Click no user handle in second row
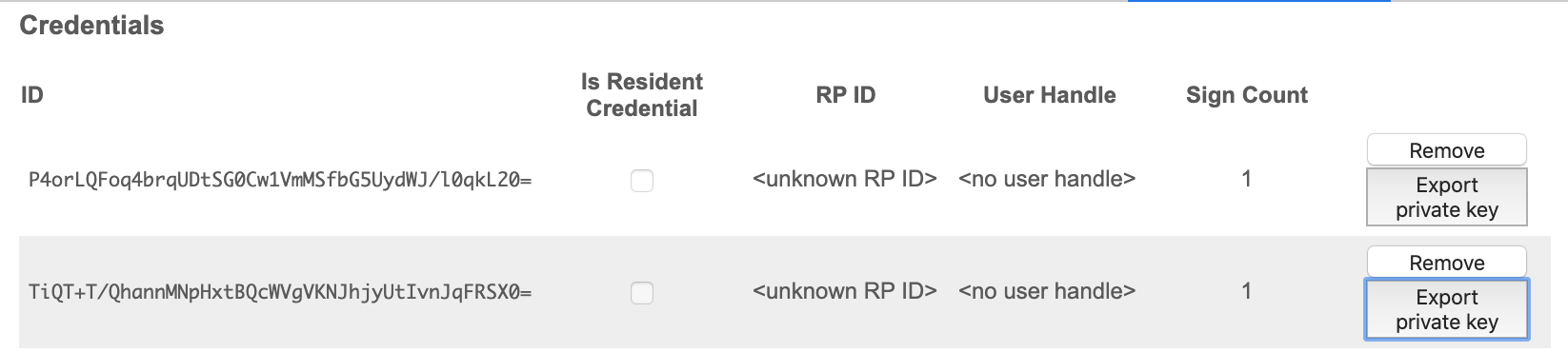 [1047, 291]
